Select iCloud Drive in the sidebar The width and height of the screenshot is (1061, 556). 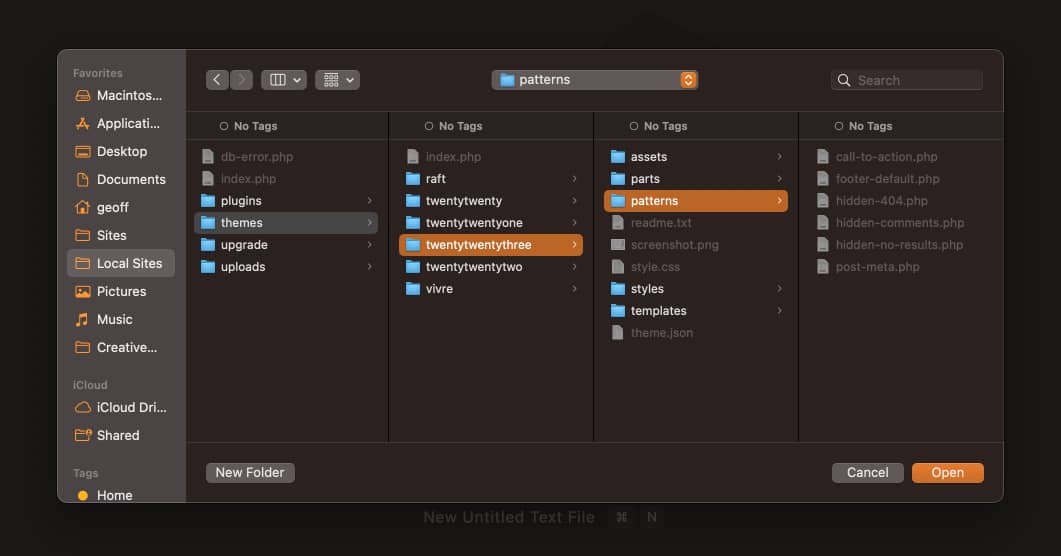click(84, 408)
